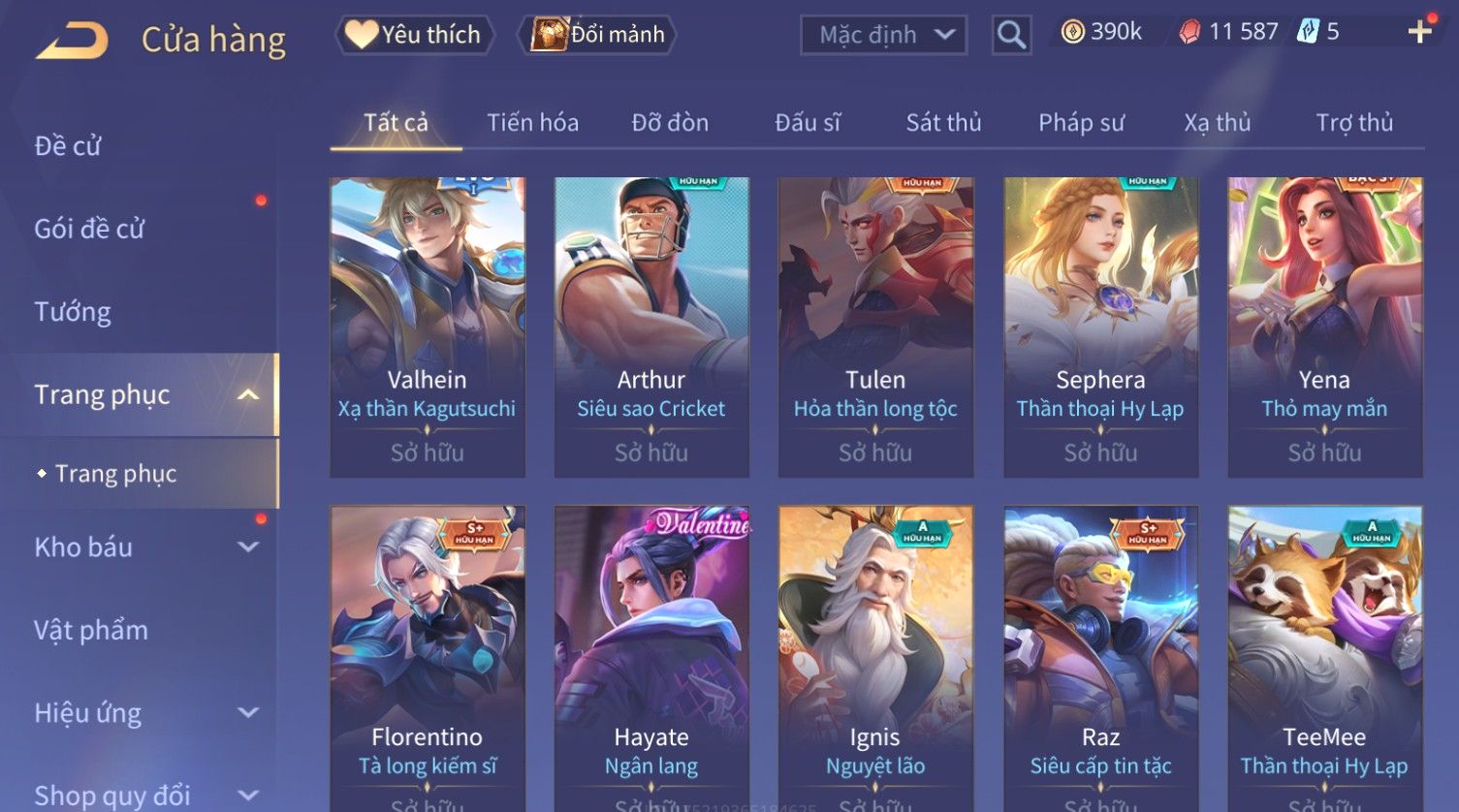Select the Trang phục sub-item in sidebar
This screenshot has width=1459, height=812.
click(x=115, y=473)
